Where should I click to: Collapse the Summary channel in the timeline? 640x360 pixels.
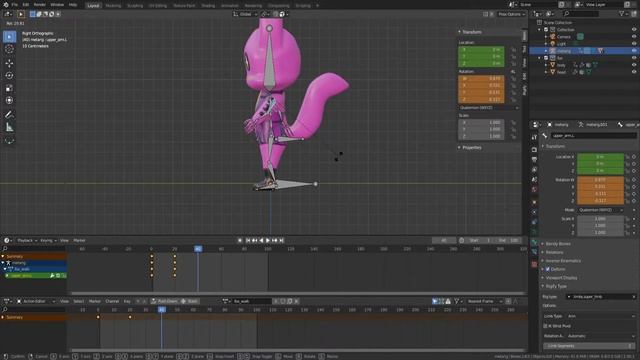[x=3, y=257]
